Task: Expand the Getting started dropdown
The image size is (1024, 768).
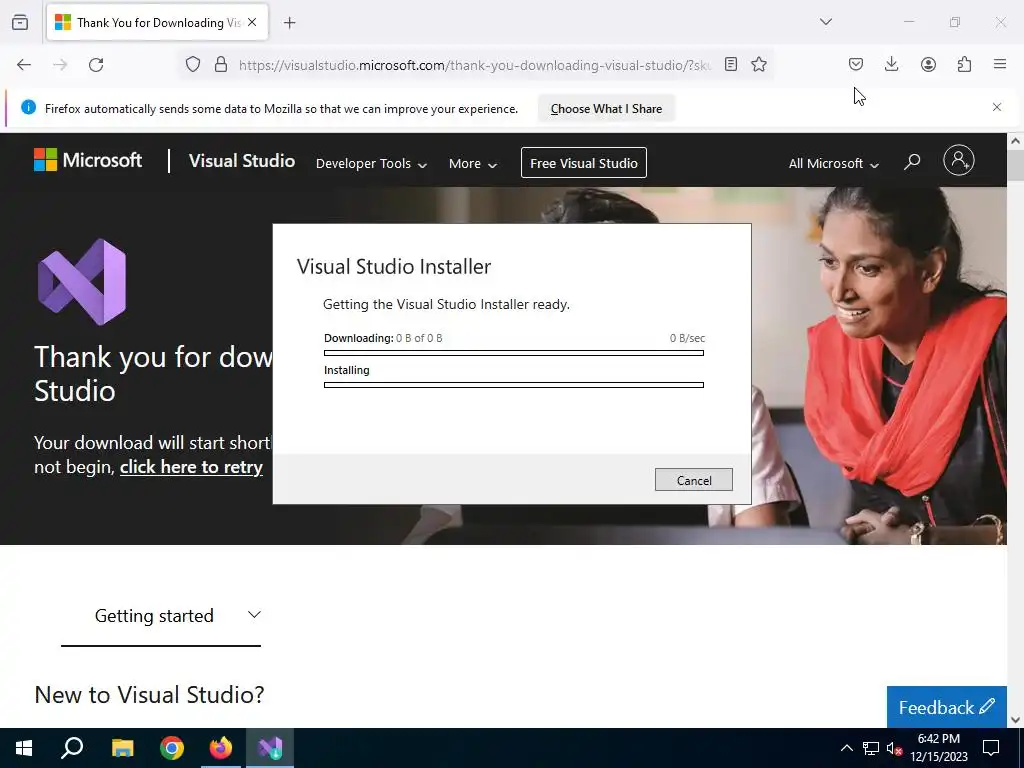Action: point(161,616)
